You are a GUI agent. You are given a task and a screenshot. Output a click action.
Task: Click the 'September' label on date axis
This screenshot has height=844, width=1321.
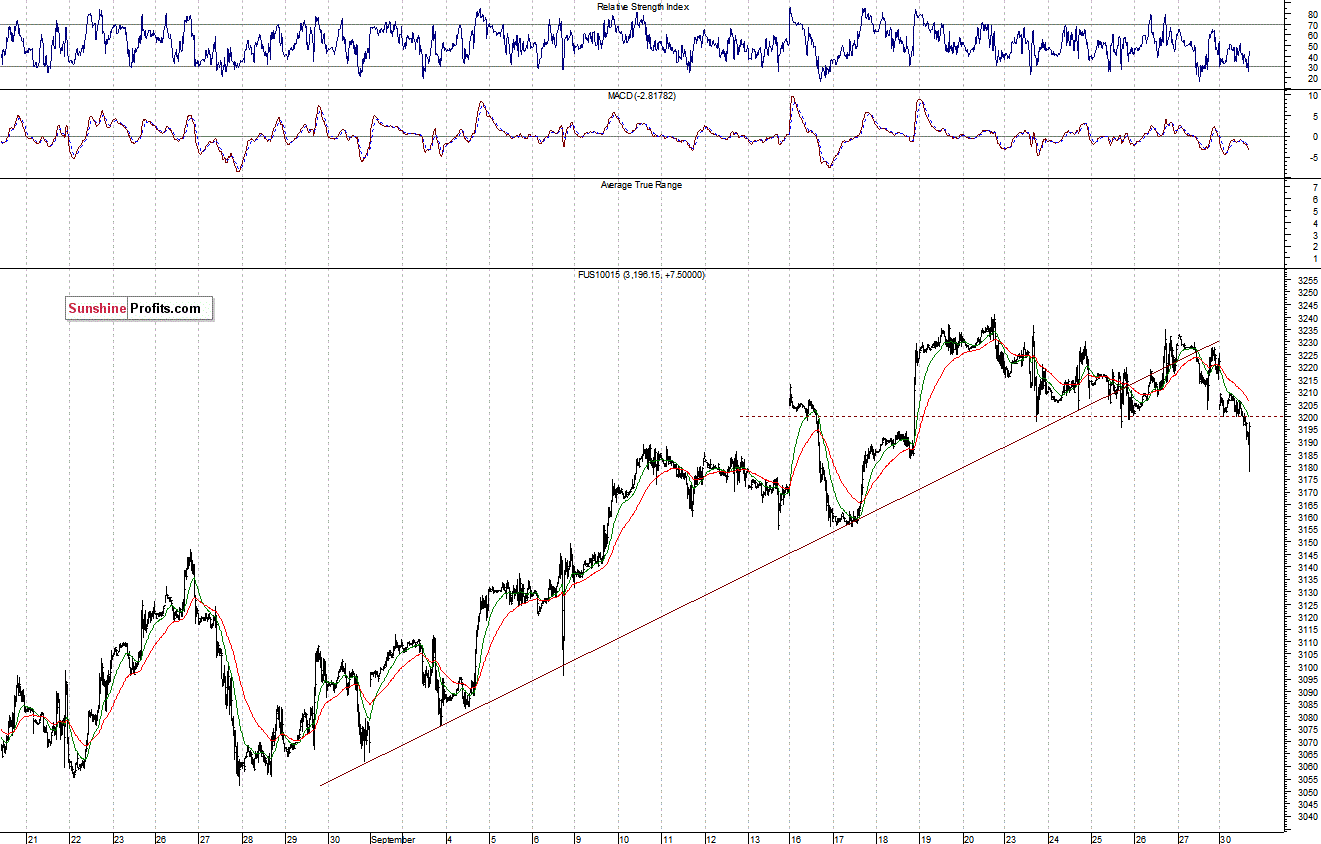pos(392,839)
